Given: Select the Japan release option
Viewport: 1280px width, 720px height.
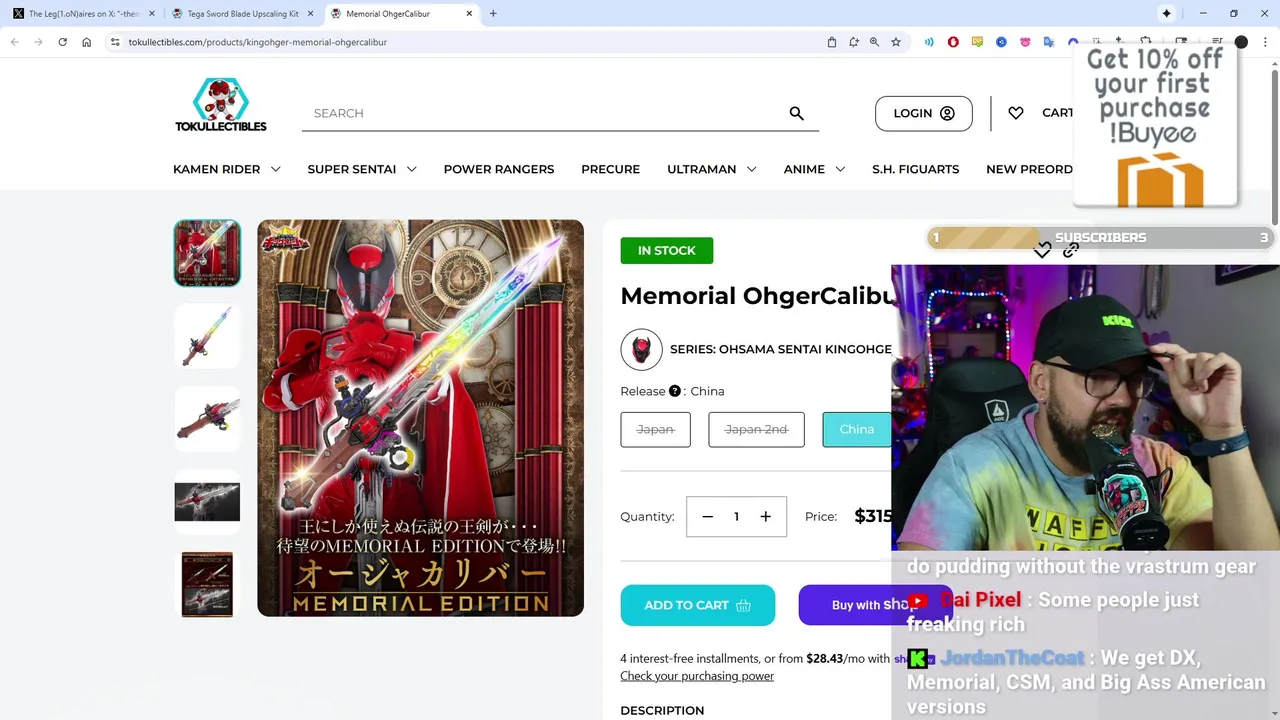Looking at the screenshot, I should [655, 429].
